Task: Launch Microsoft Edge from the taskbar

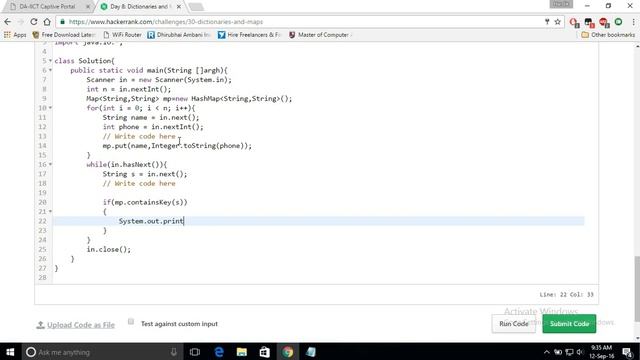Action: (219, 352)
